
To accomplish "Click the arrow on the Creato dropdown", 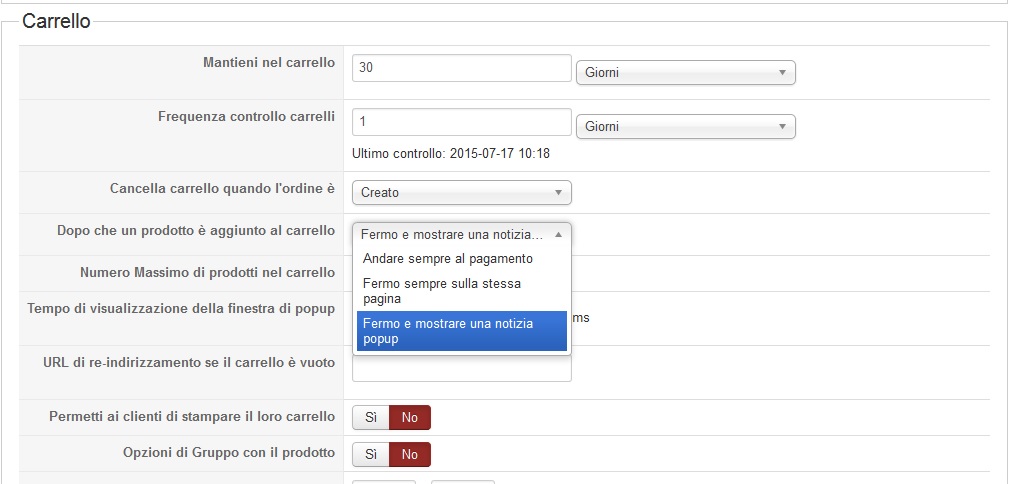I will coord(558,193).
